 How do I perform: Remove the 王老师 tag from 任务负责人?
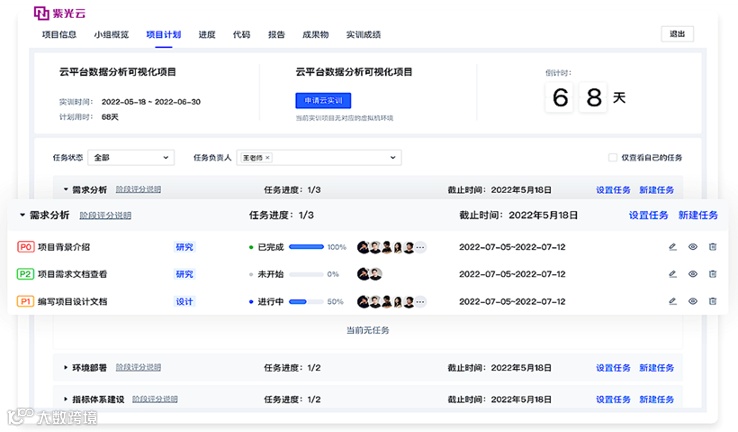click(267, 158)
